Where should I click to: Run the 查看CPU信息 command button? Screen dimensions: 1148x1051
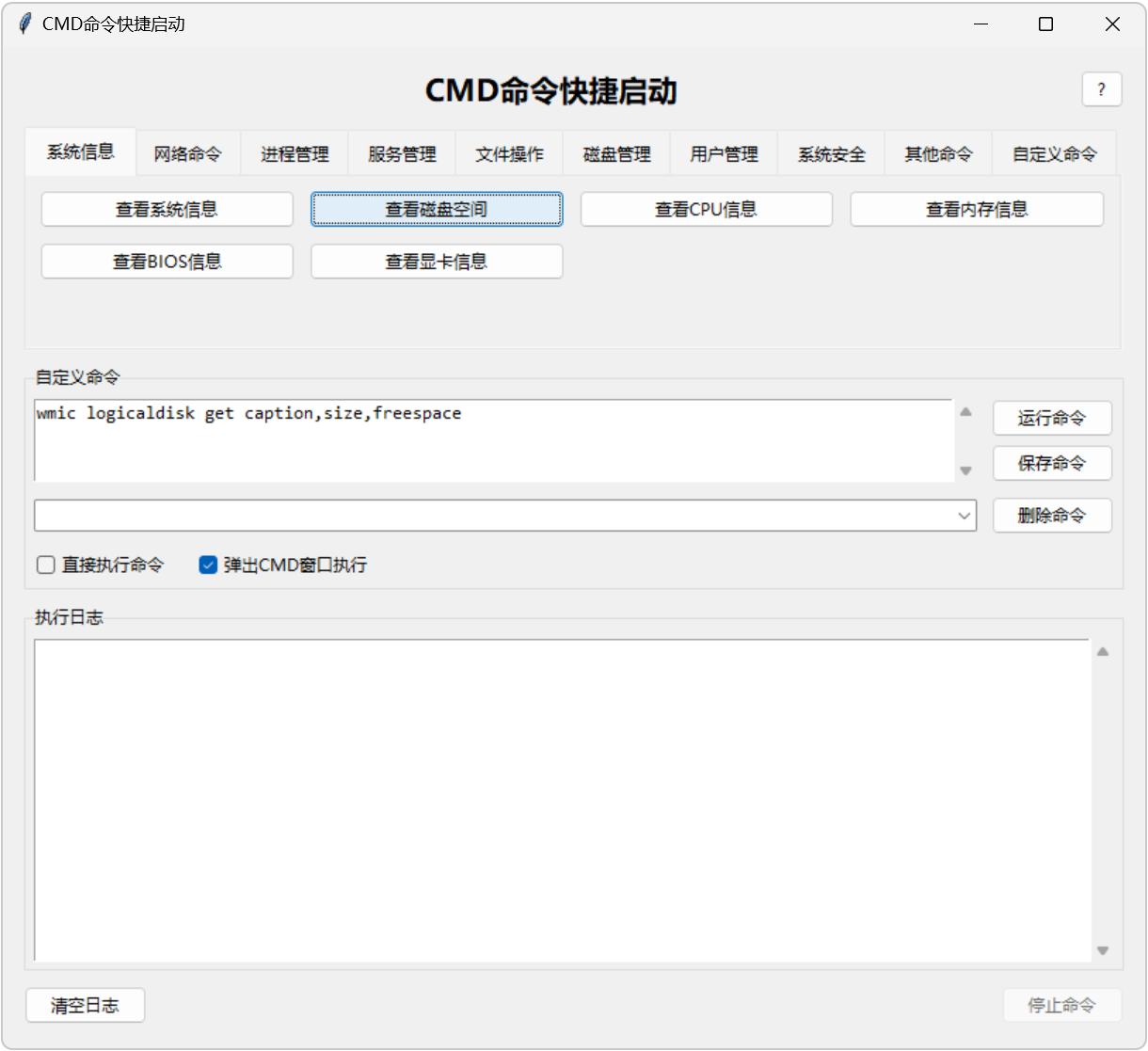click(x=707, y=209)
